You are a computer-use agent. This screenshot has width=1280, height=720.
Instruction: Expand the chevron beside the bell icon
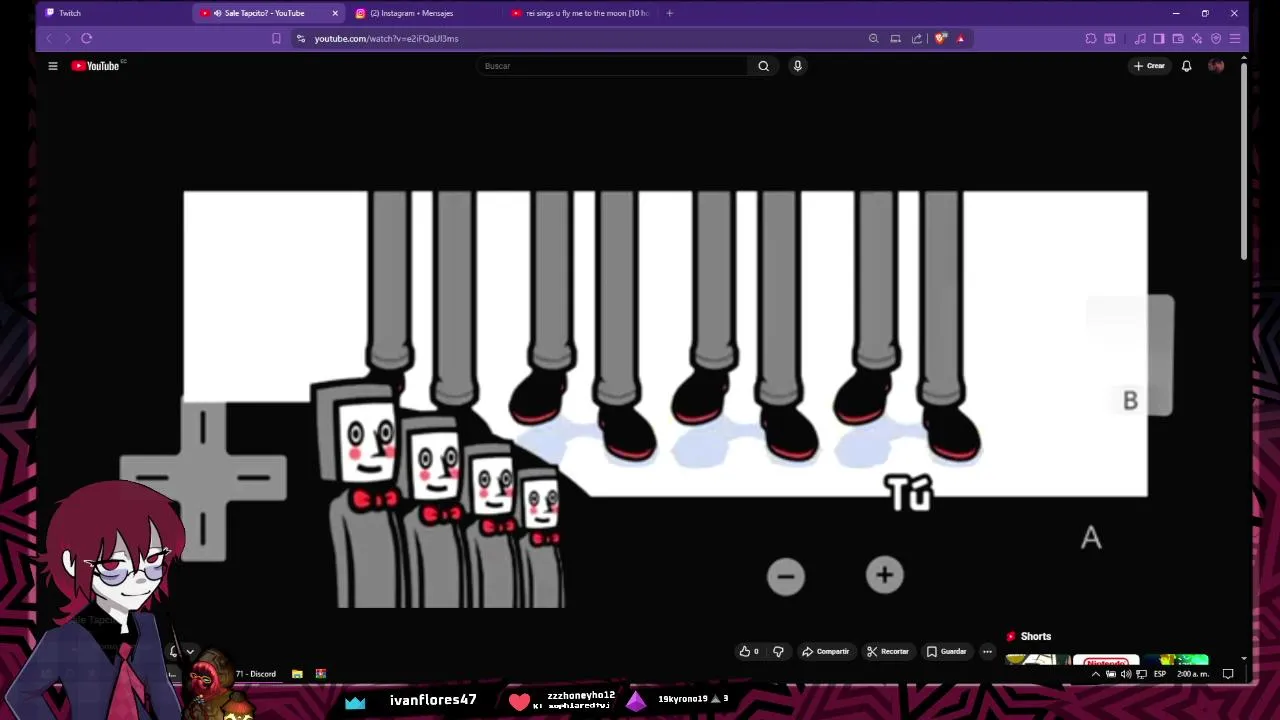(x=190, y=652)
